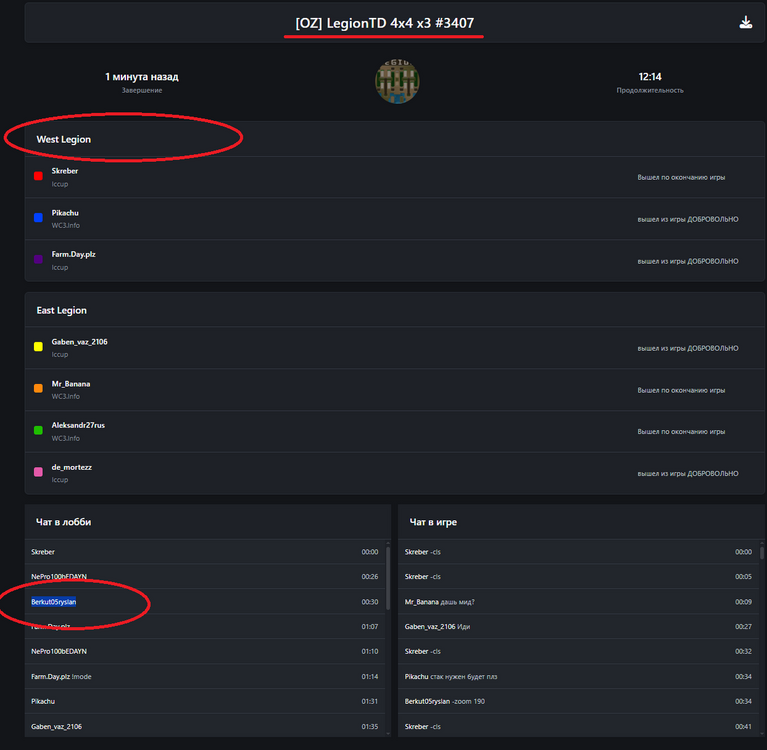
Task: Click Aleksandr27rus green color square
Action: point(38,430)
